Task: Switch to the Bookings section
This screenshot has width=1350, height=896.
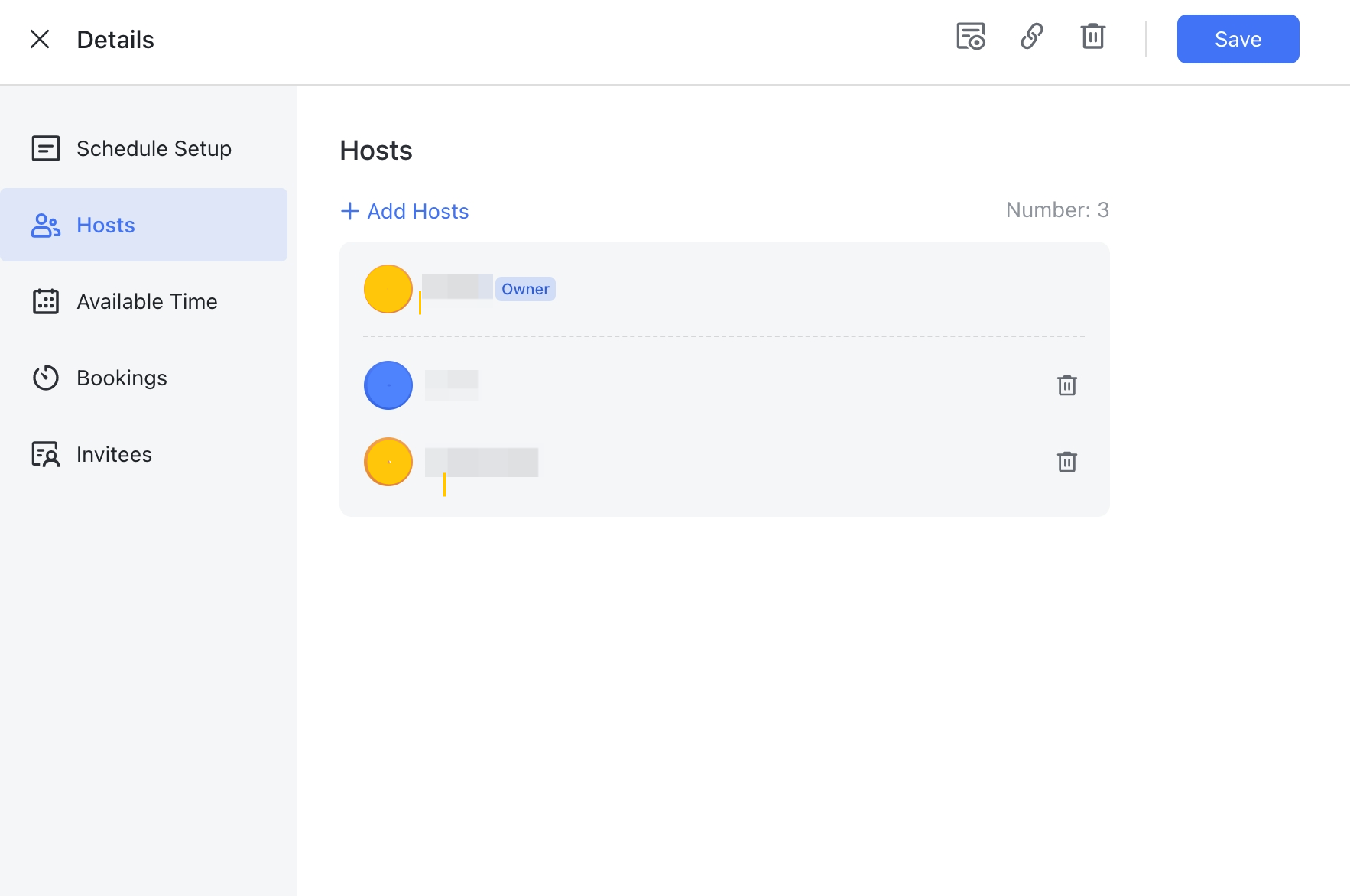Action: pos(122,377)
